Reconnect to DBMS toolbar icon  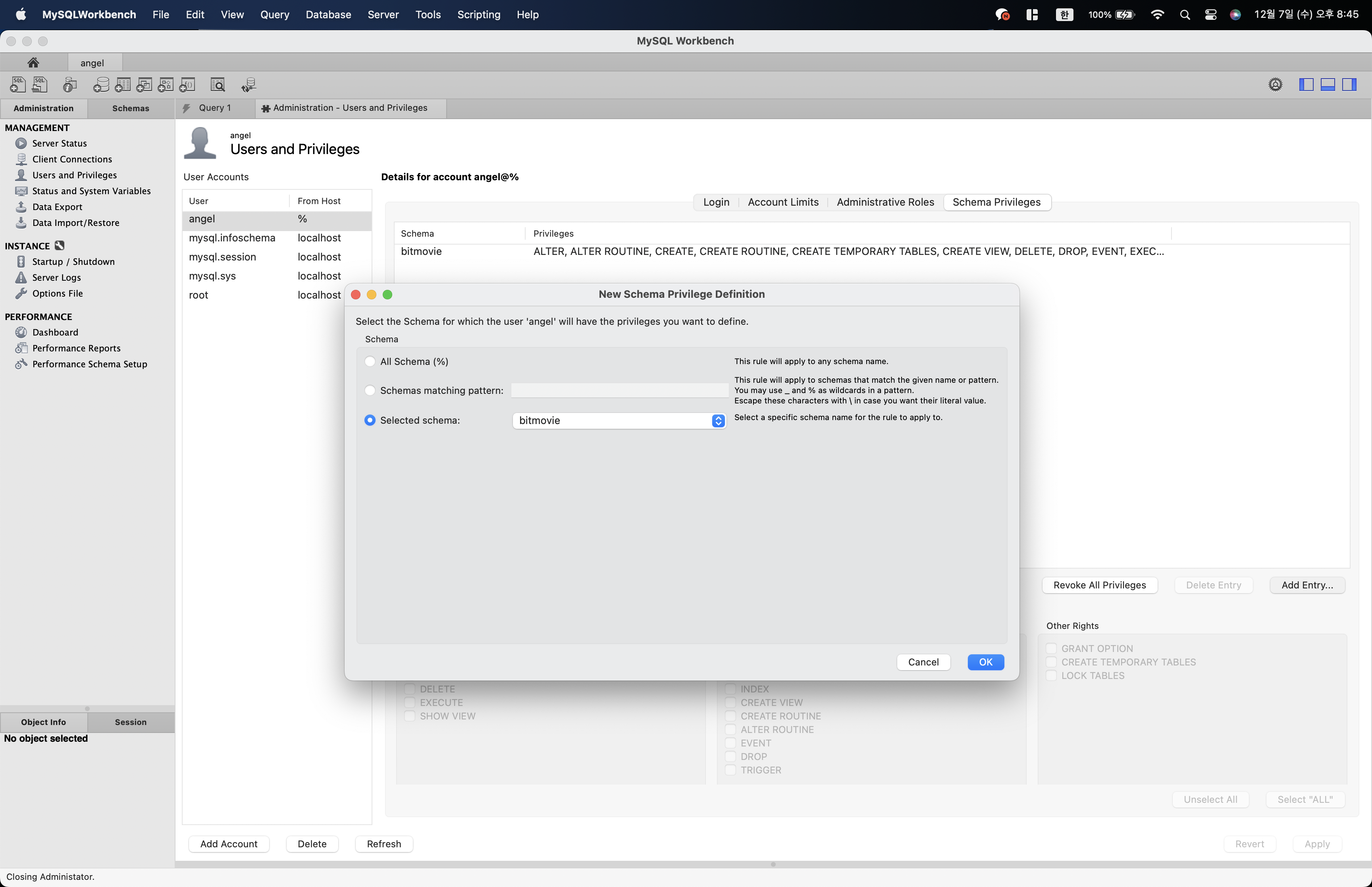click(x=249, y=85)
